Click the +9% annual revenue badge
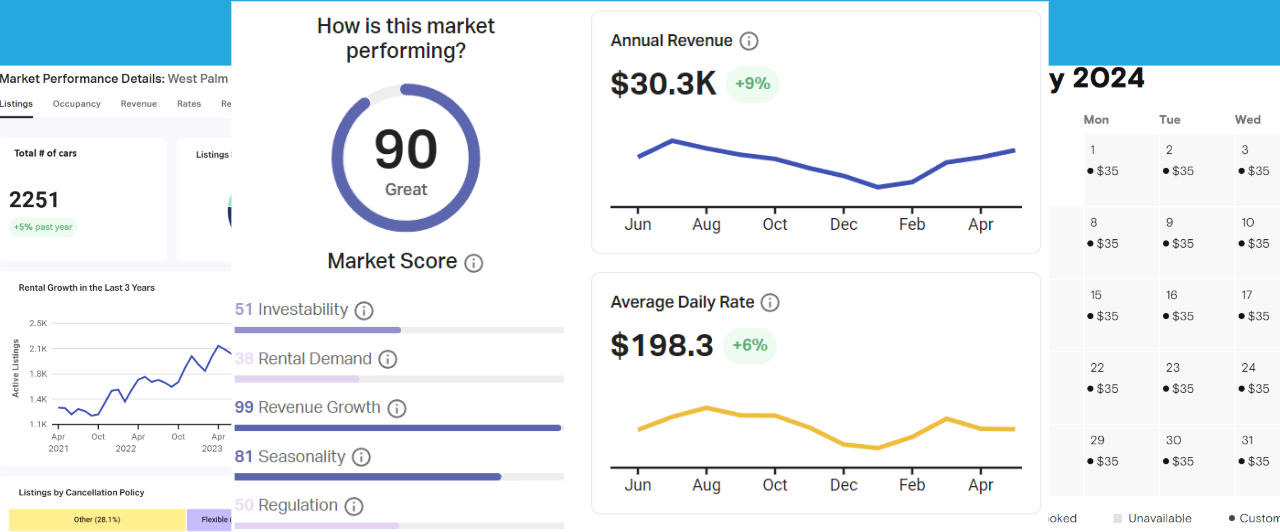The image size is (1280, 532). (752, 84)
